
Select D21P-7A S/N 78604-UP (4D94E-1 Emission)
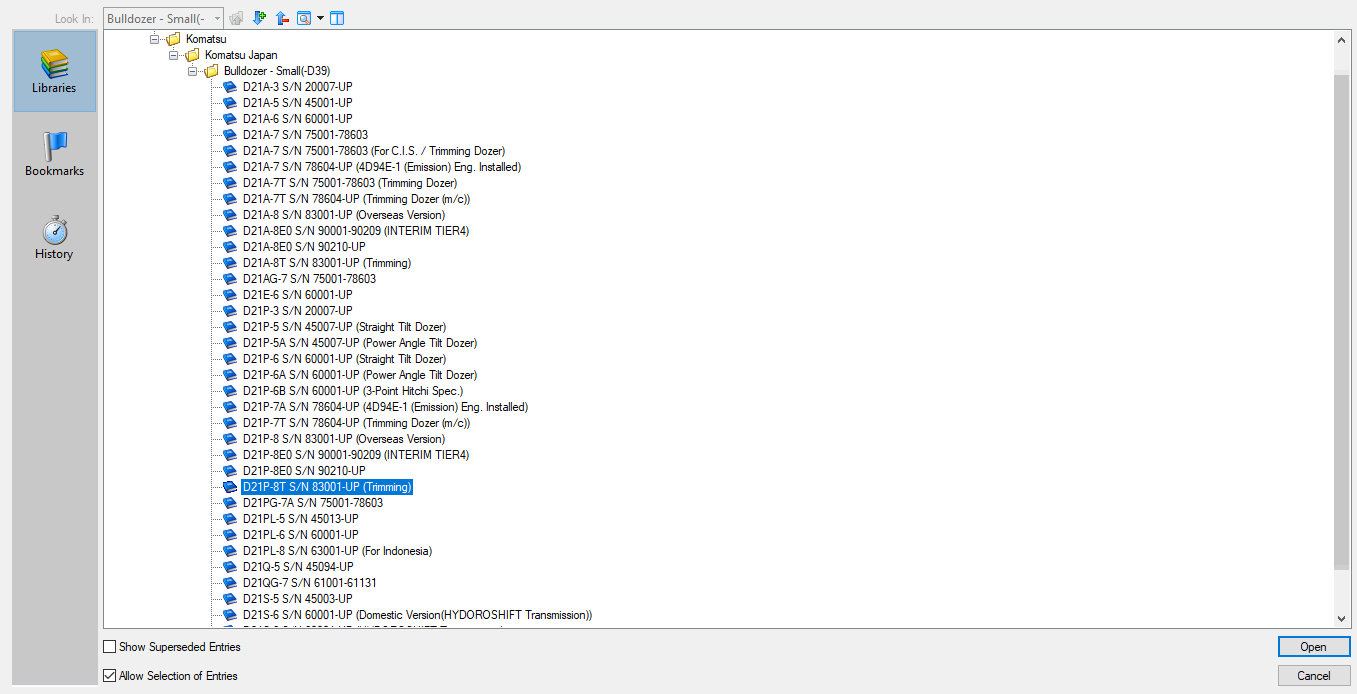click(x=385, y=407)
